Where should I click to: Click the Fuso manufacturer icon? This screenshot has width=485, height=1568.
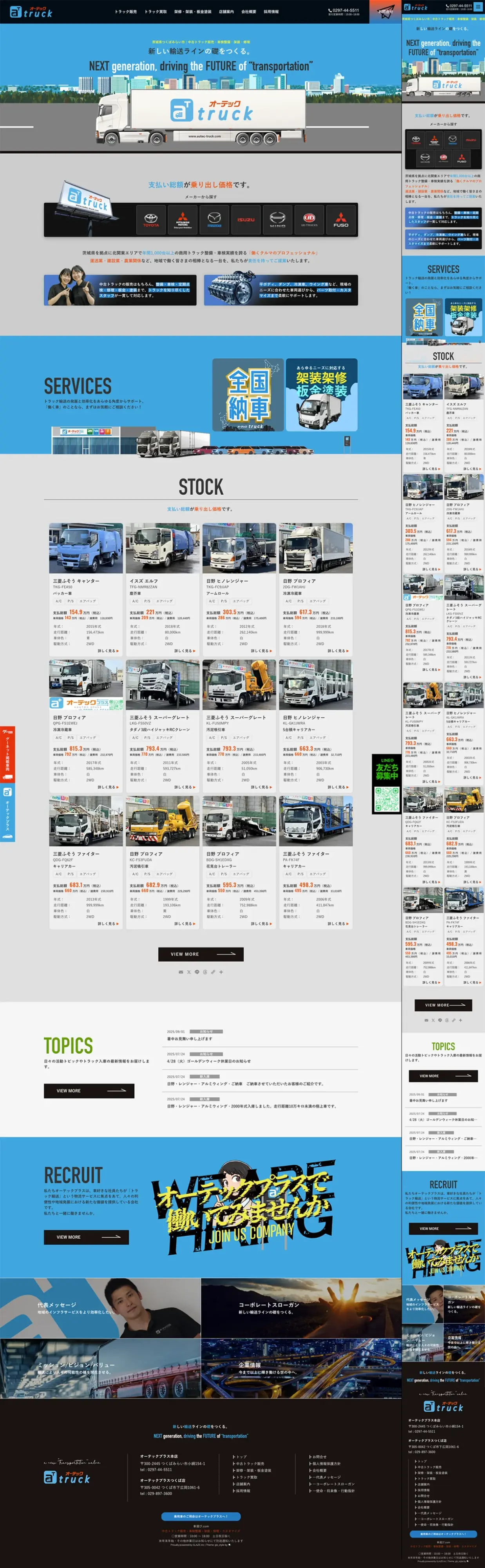click(x=341, y=220)
